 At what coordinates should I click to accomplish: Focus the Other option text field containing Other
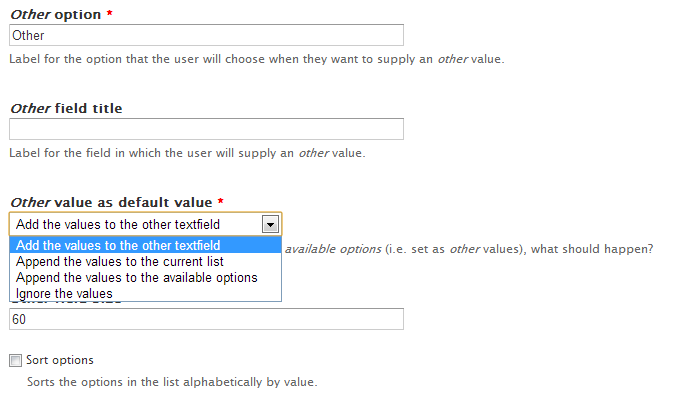[206, 35]
